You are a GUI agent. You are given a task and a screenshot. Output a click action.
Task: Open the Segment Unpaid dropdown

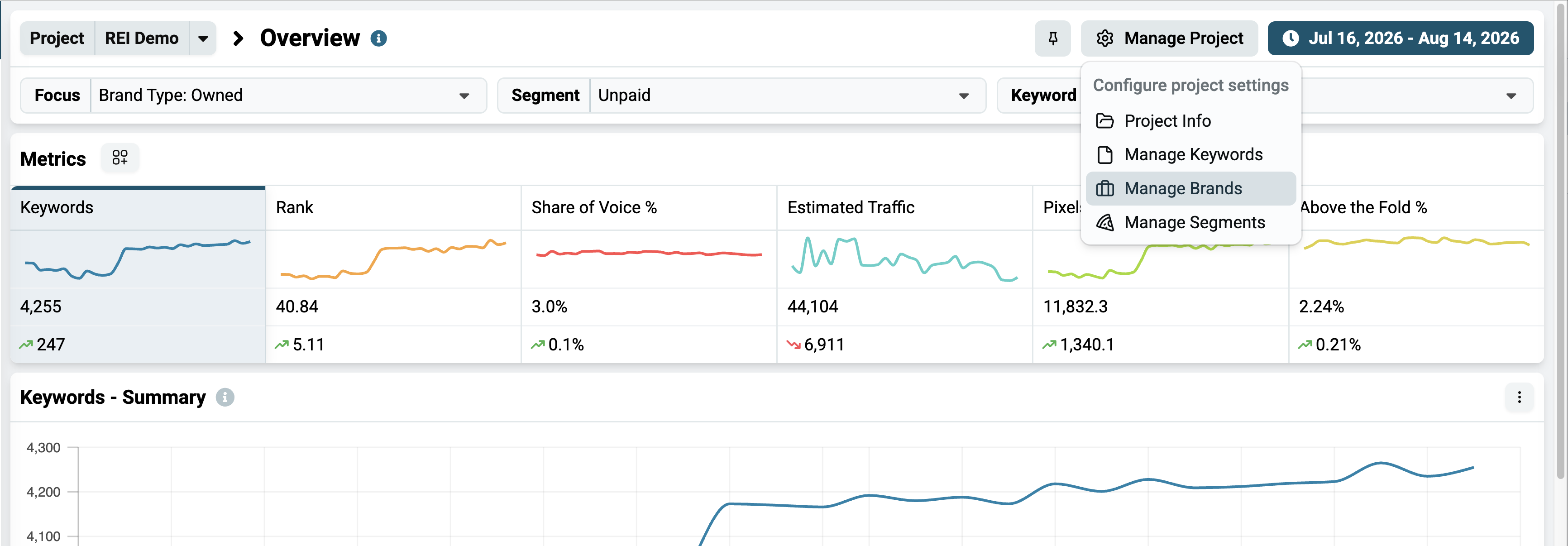741,96
